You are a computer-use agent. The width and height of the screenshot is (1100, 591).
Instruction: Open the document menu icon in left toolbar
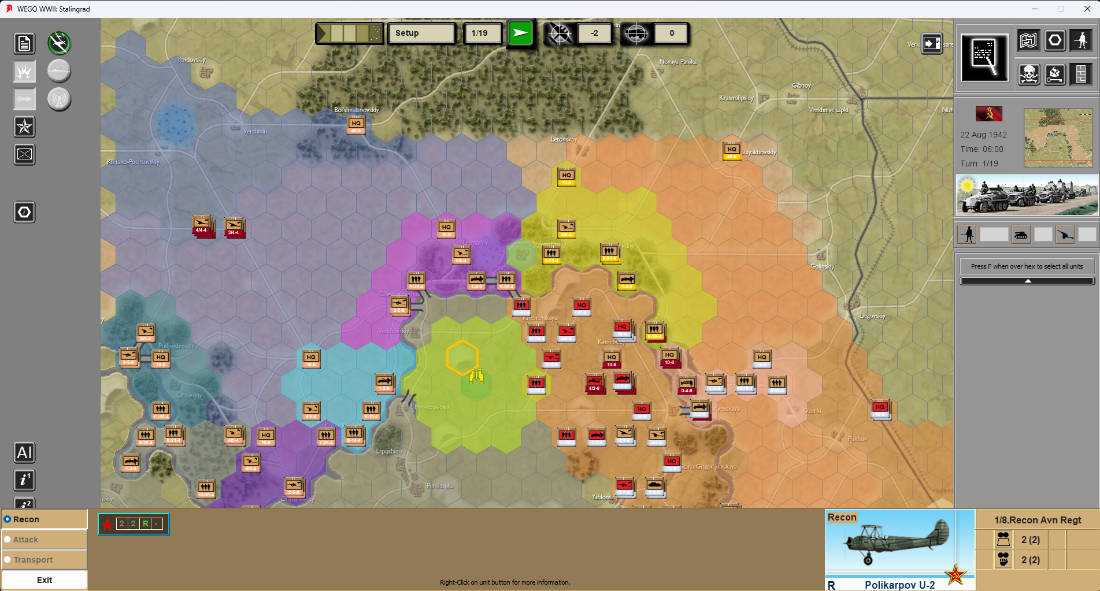click(25, 44)
